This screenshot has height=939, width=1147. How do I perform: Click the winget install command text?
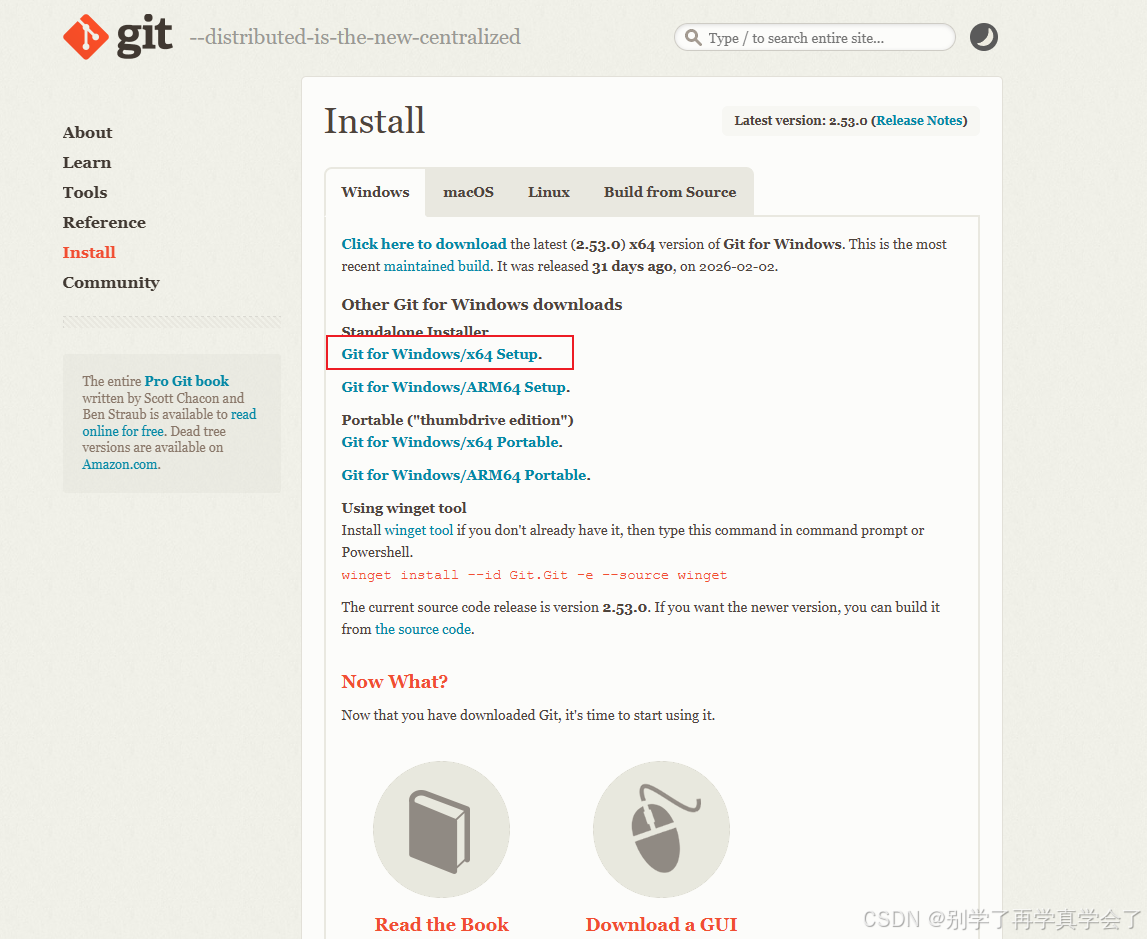tap(534, 575)
